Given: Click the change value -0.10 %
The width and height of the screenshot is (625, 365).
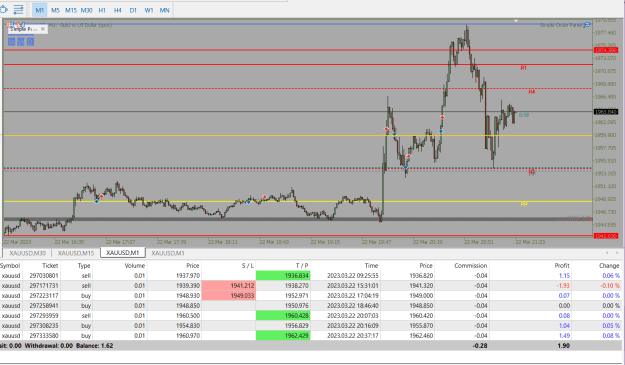Looking at the screenshot, I should (x=610, y=286).
